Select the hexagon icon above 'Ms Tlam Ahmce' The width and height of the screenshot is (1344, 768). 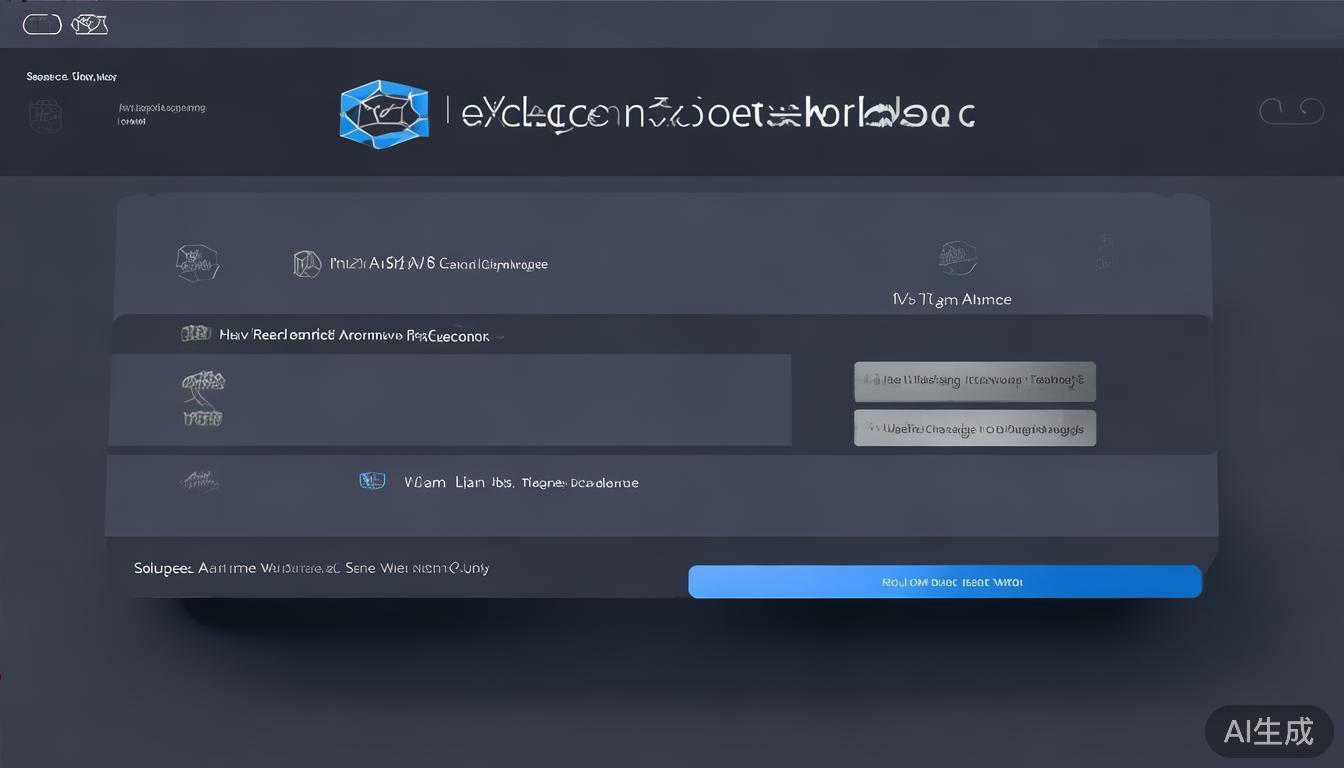coord(958,256)
